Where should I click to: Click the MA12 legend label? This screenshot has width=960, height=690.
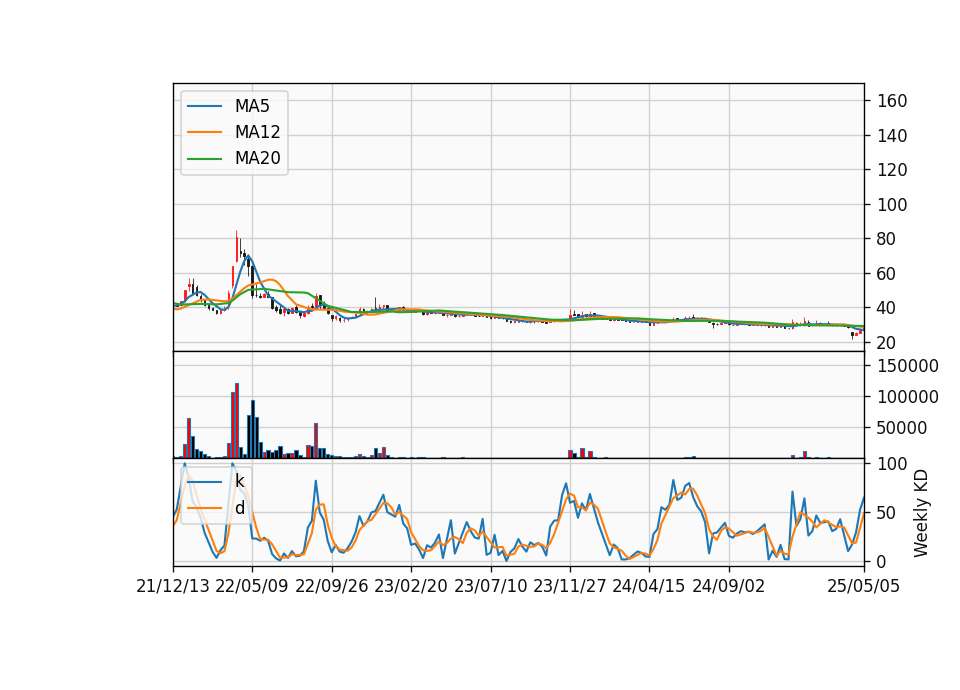point(257,132)
